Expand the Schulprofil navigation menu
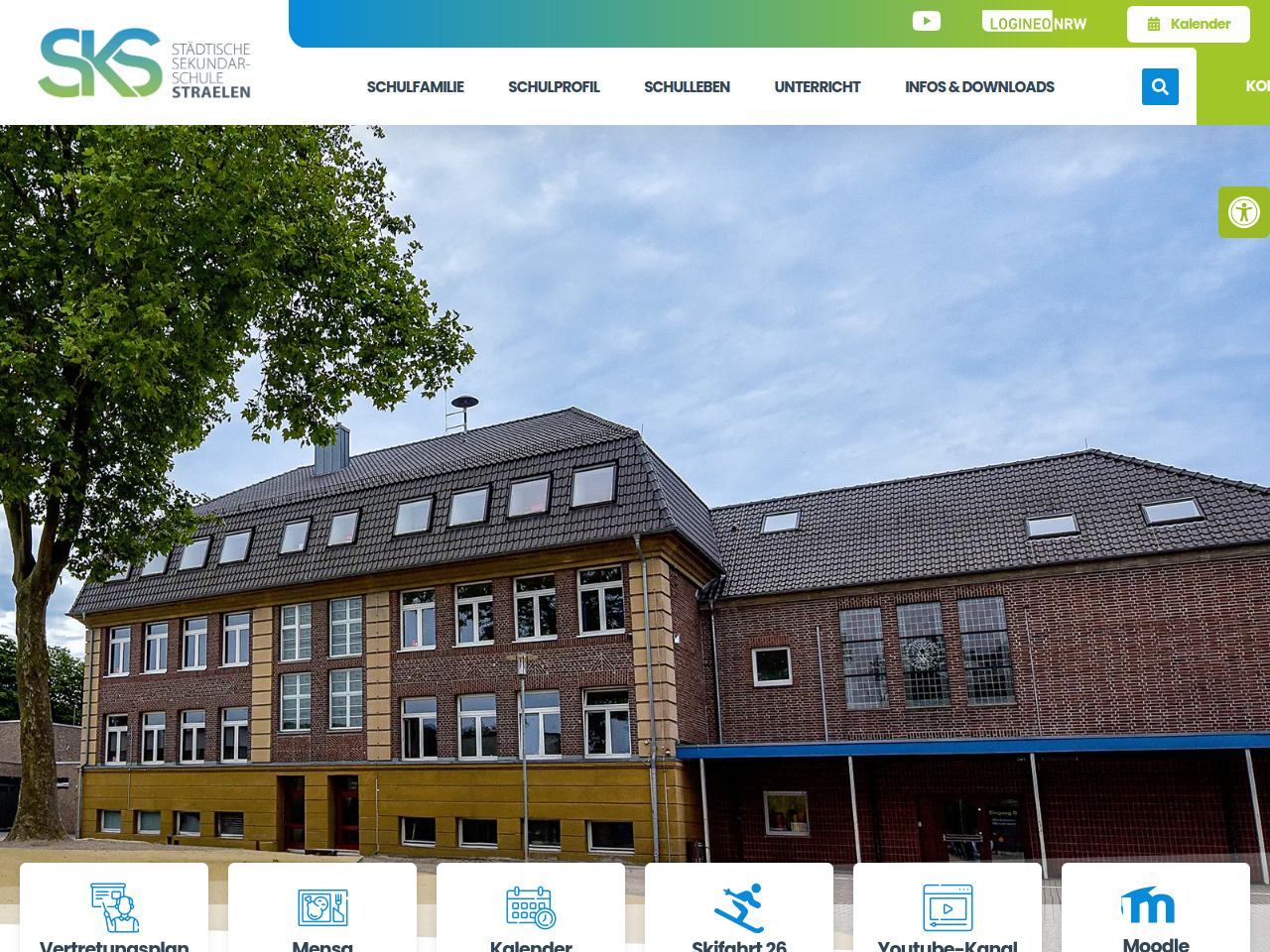The width and height of the screenshot is (1270, 952). pos(554,87)
